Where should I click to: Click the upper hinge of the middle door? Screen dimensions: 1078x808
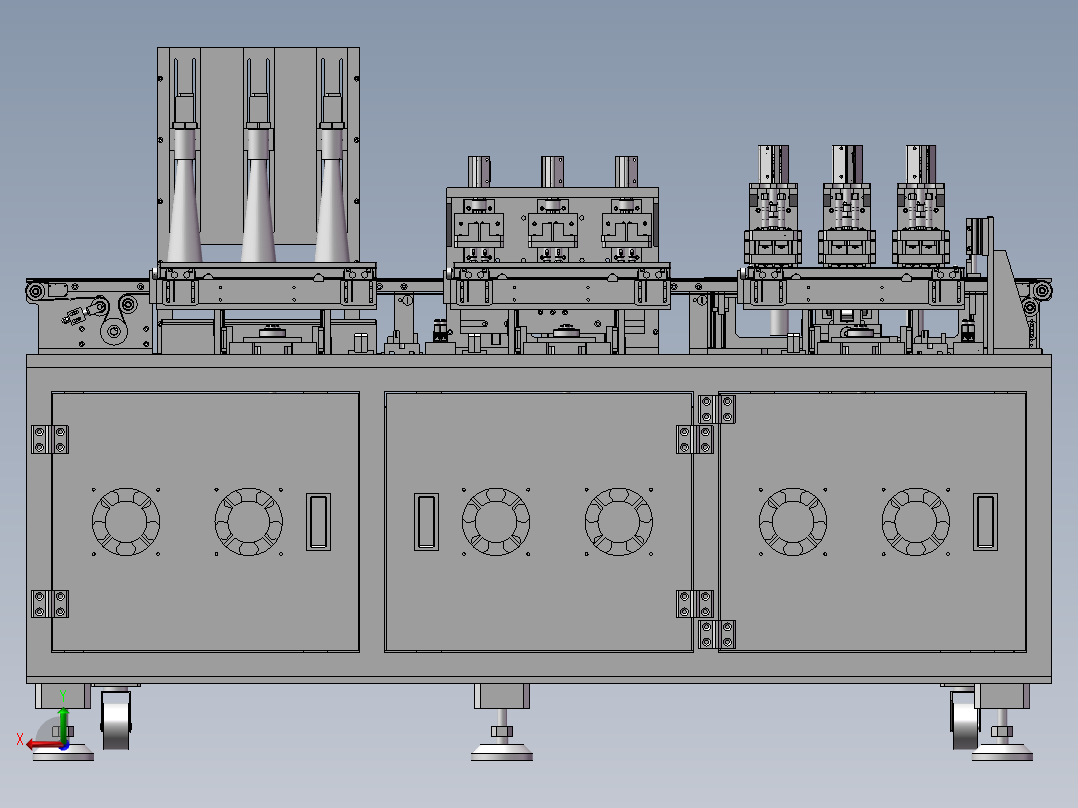[695, 439]
